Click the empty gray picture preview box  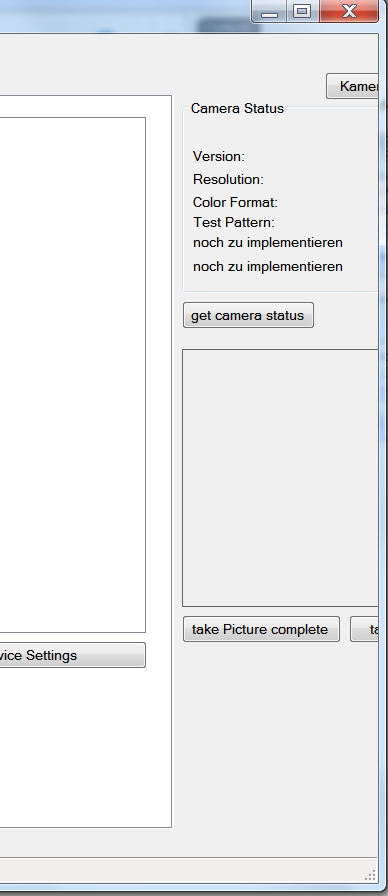point(280,478)
